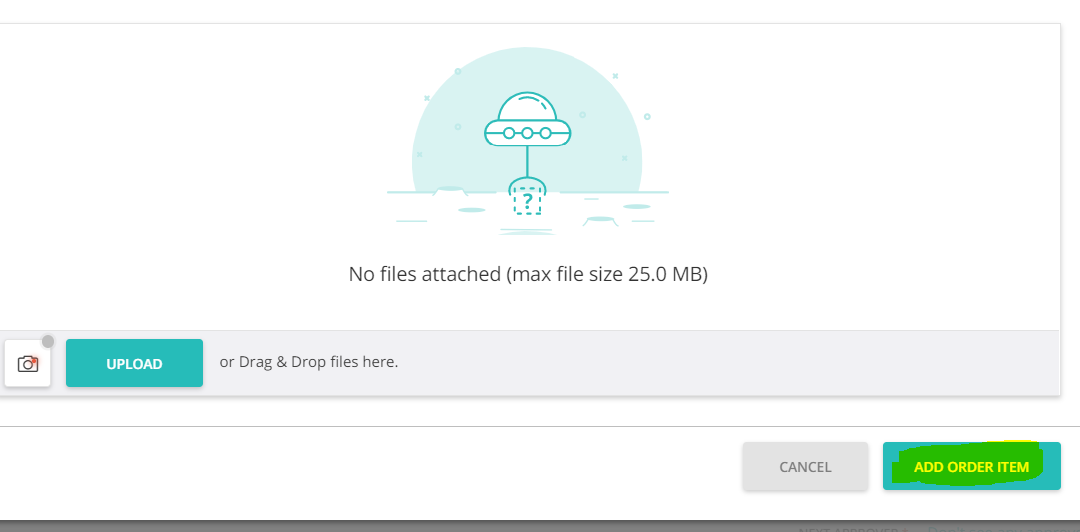Click the camera screenshot icon
1080x532 pixels.
[28, 363]
